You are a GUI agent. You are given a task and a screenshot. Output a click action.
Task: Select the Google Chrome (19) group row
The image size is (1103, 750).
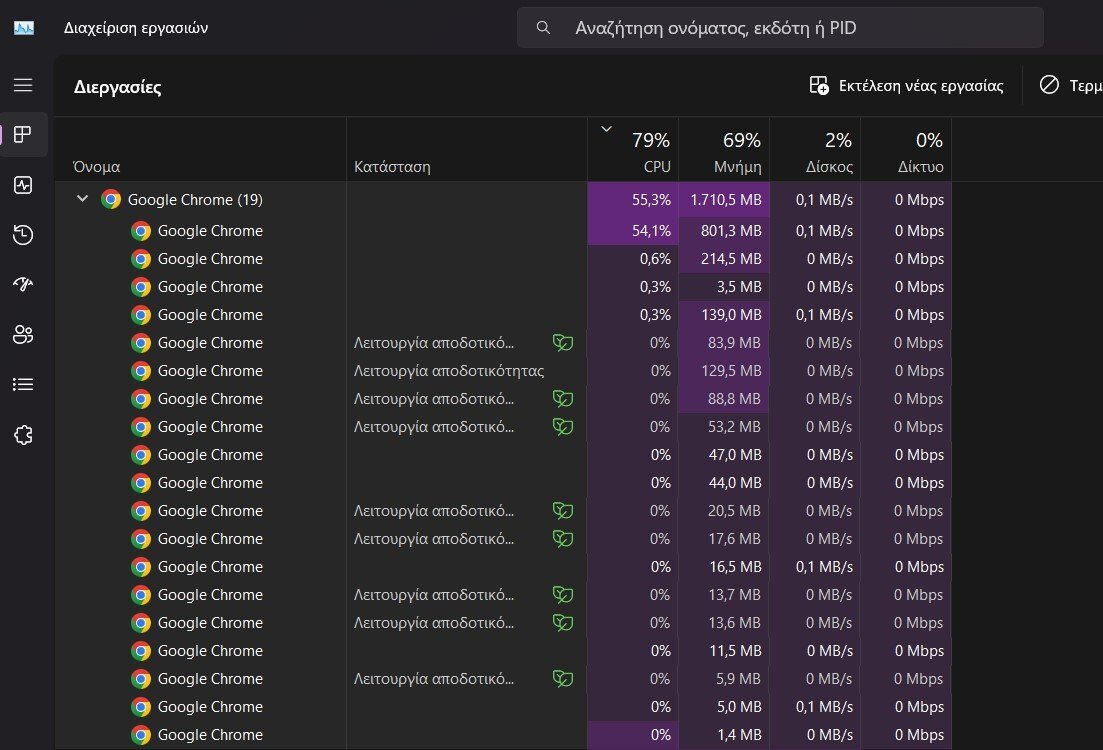click(503, 200)
